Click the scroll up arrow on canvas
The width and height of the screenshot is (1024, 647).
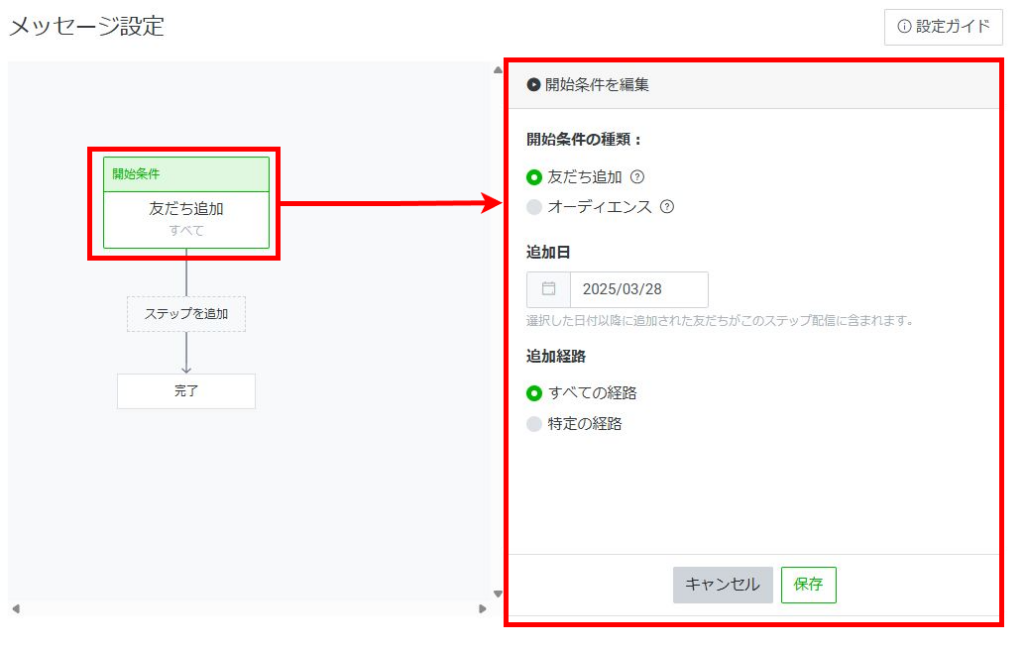tap(497, 70)
